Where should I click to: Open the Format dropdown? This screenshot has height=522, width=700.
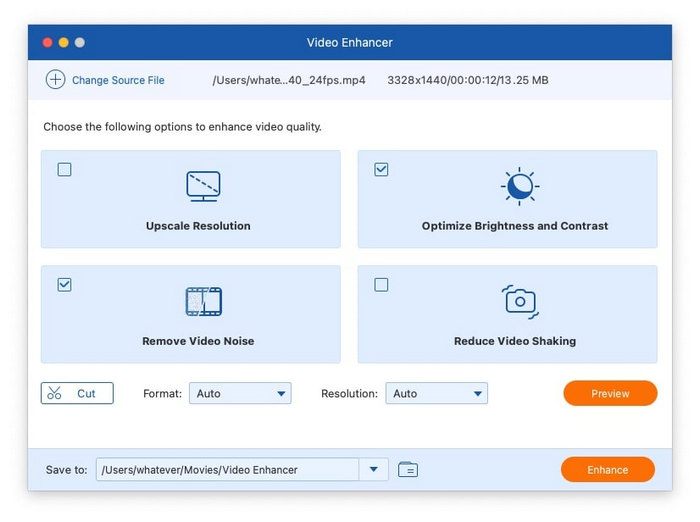pos(239,394)
